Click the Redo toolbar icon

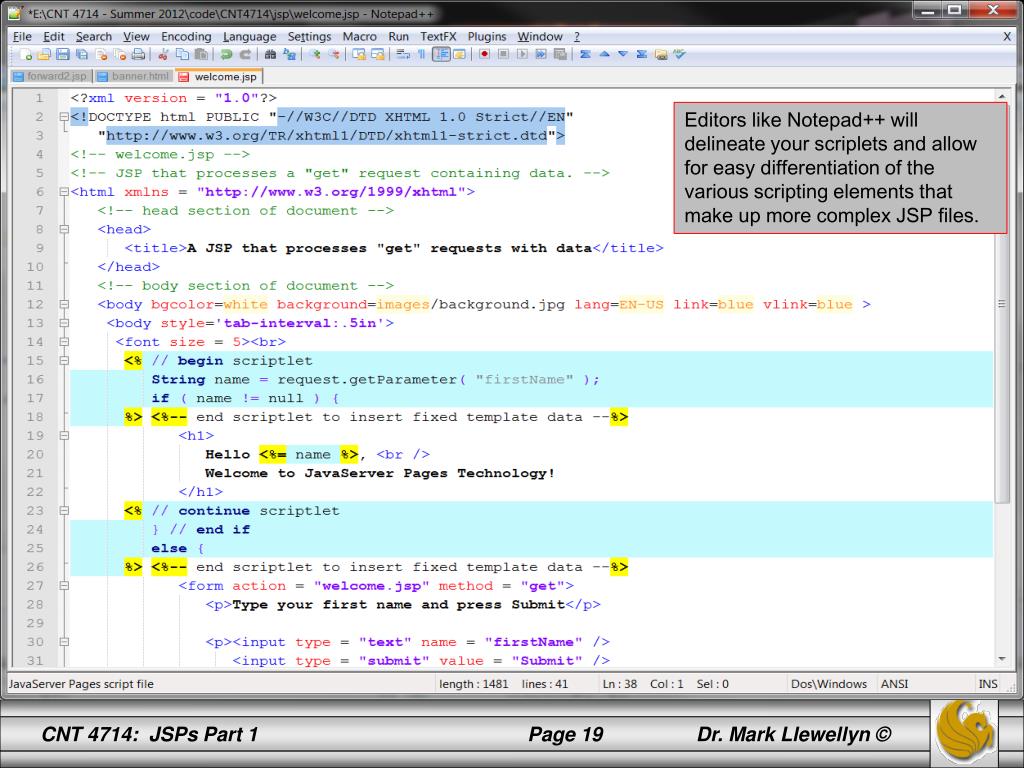[245, 55]
